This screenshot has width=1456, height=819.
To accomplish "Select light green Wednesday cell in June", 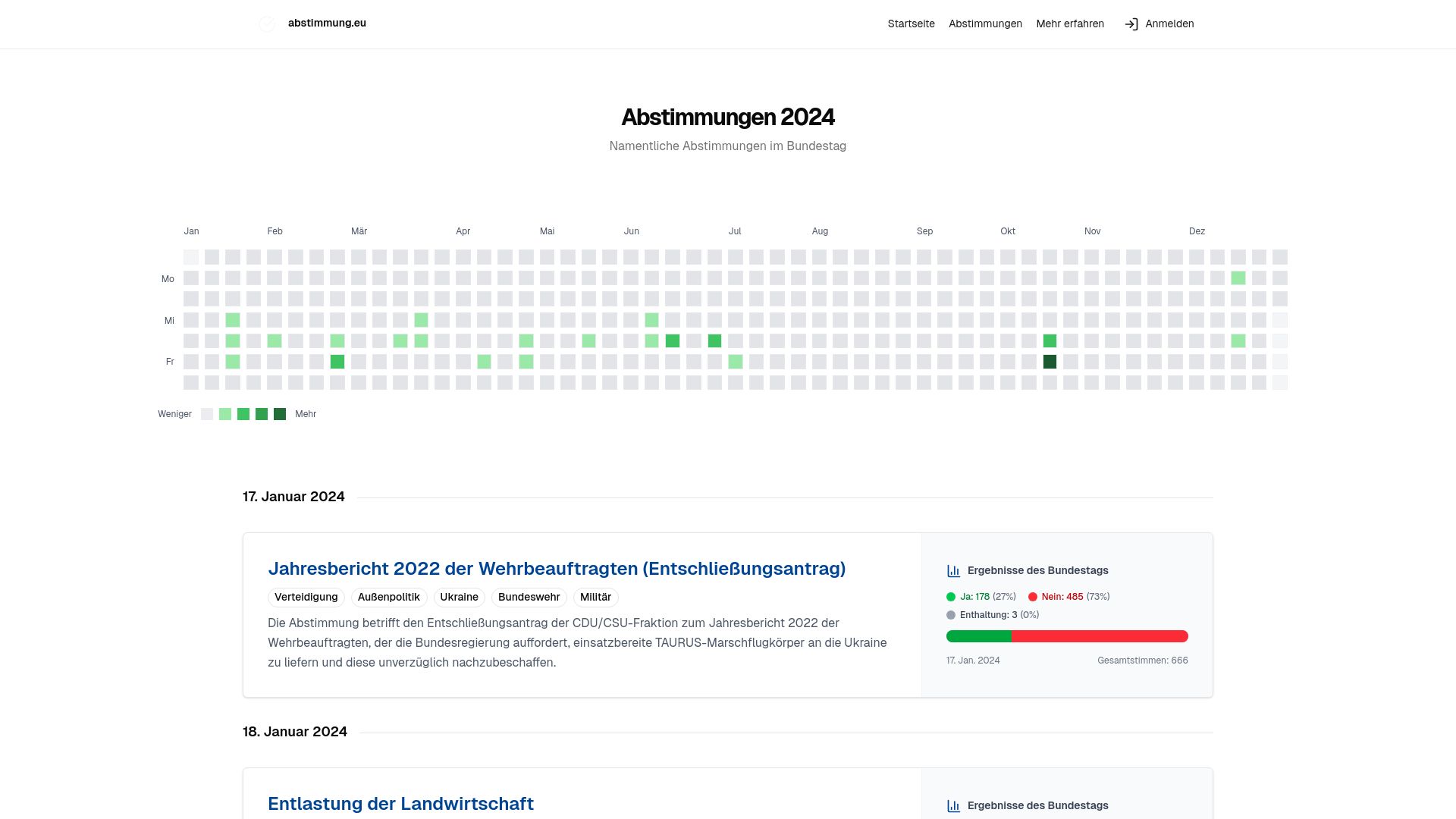I will [651, 320].
